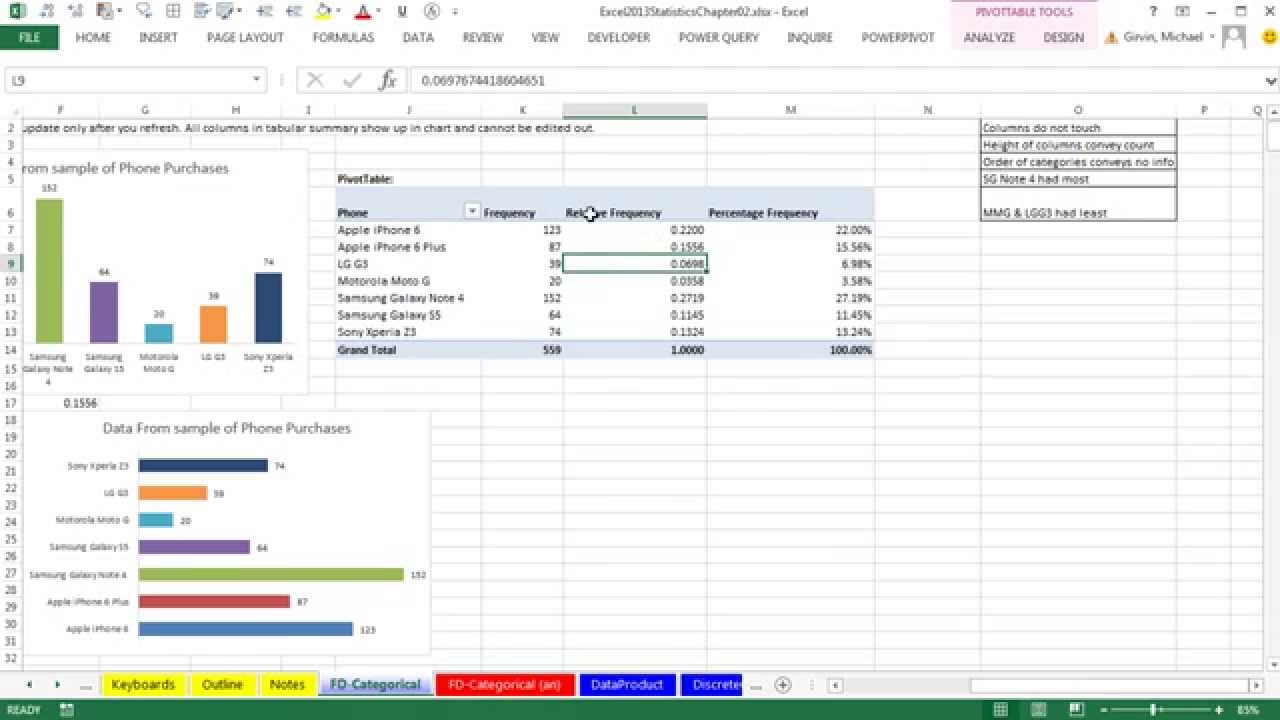Click the Excel application icon in title bar

(17, 12)
